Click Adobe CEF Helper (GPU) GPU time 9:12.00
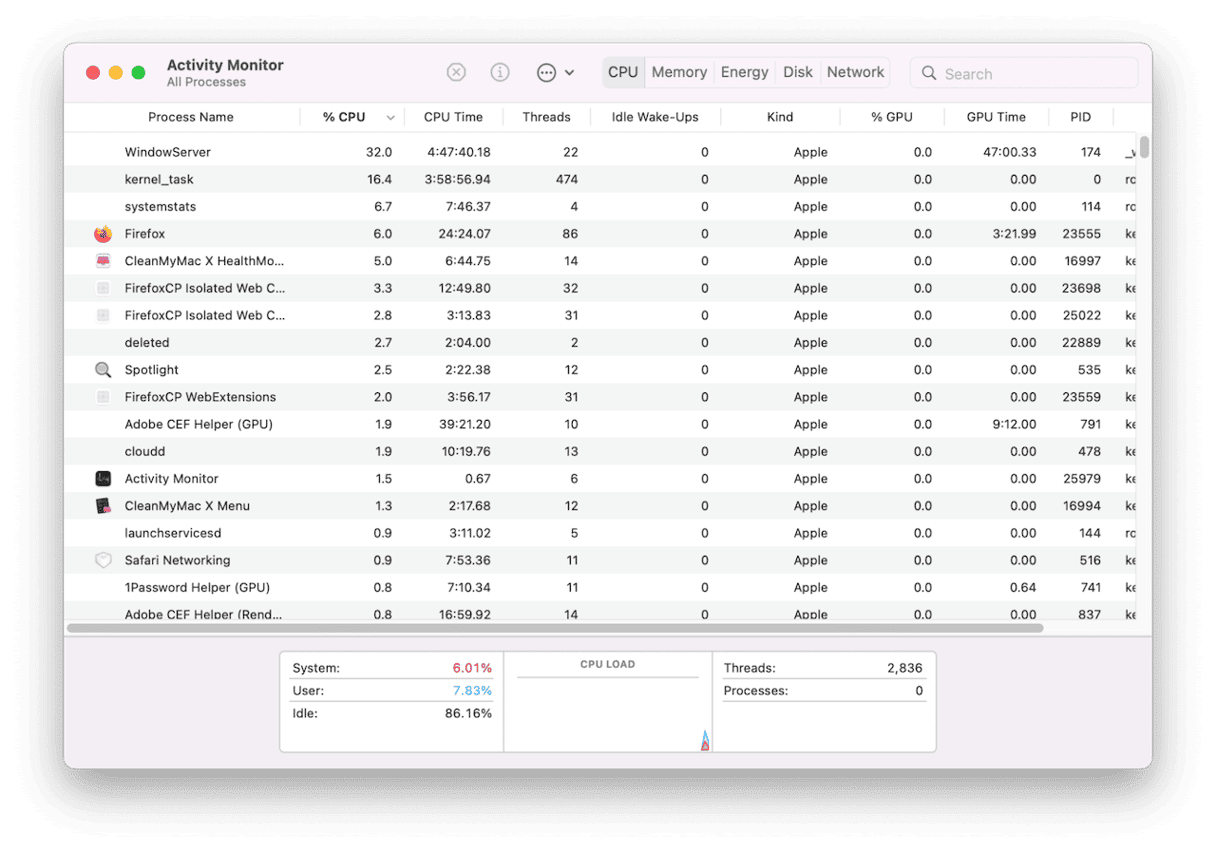1216x853 pixels. (1014, 424)
